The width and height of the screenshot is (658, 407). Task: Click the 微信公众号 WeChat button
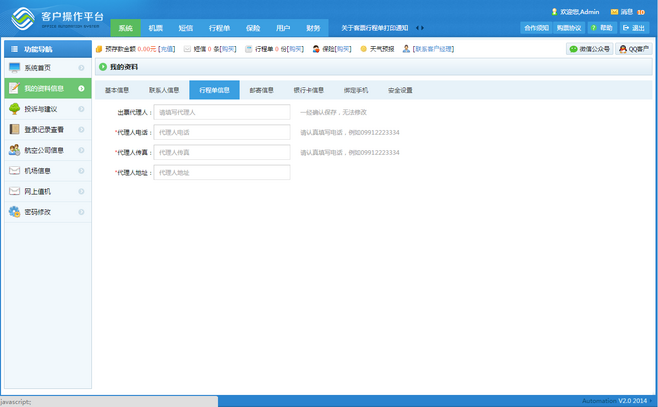tap(589, 49)
